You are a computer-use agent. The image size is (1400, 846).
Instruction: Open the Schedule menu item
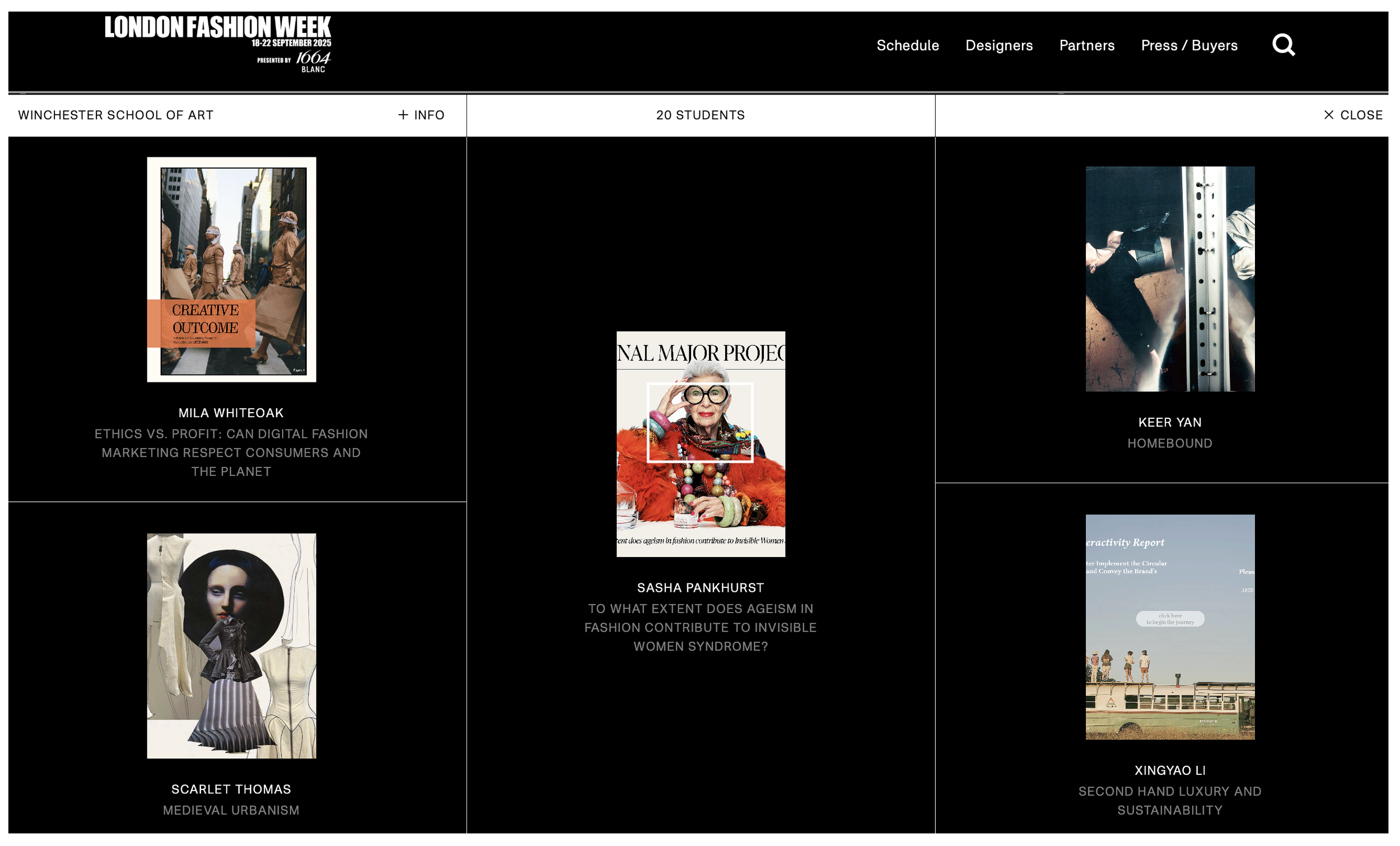click(x=907, y=45)
